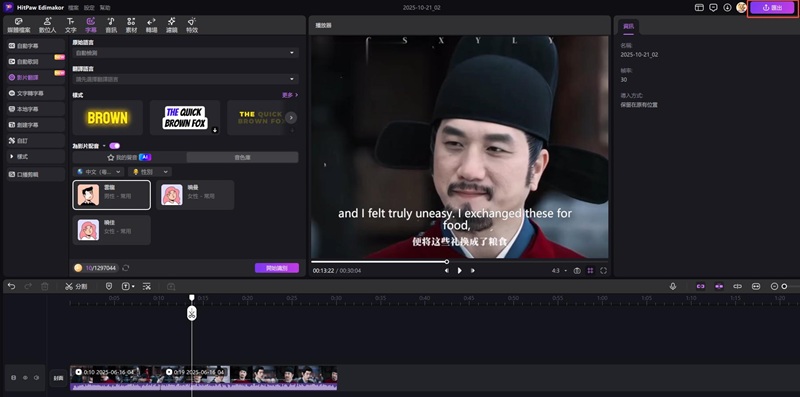Select 影片翻譯 in the sidebar
The image size is (800, 397).
click(x=36, y=78)
